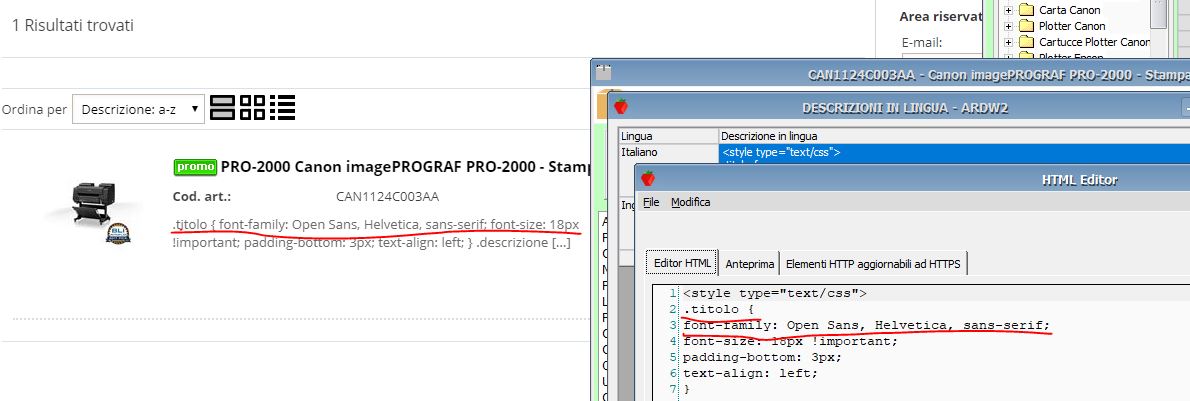
Task: Click the strawberry icon in HTML Editor title bar
Action: [647, 178]
